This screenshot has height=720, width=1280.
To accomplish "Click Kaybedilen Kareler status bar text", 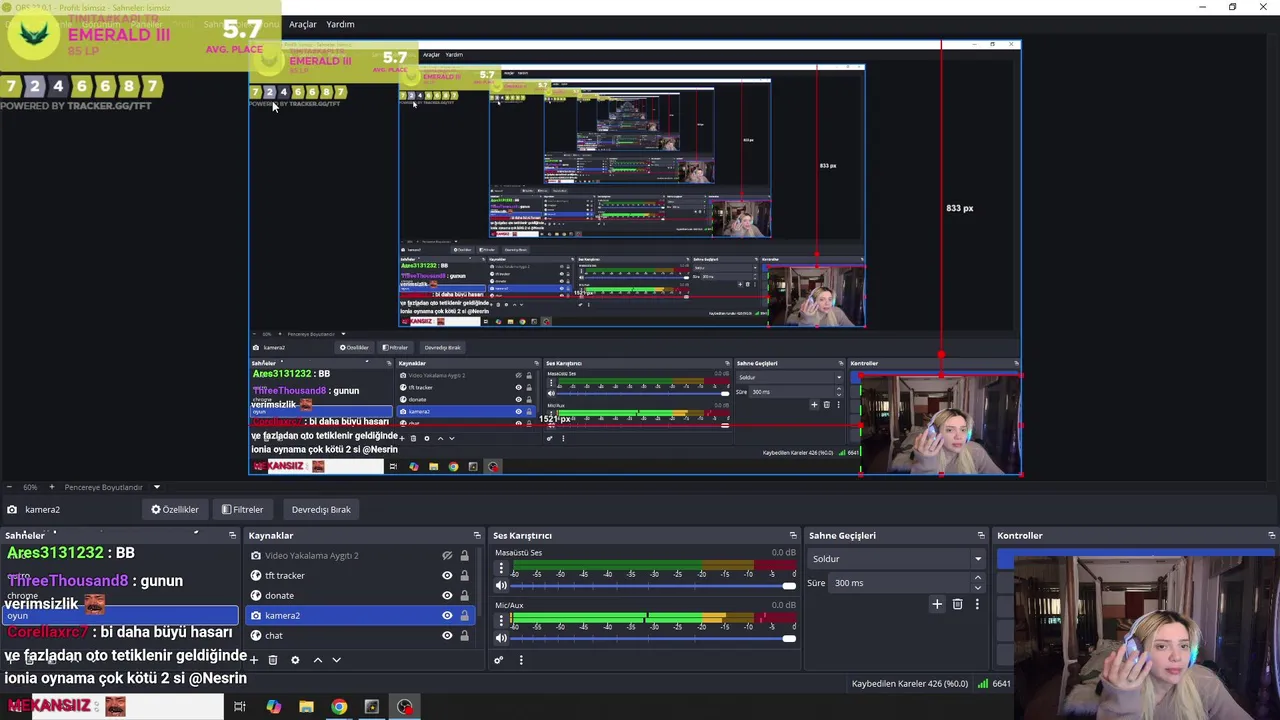I will (x=909, y=684).
